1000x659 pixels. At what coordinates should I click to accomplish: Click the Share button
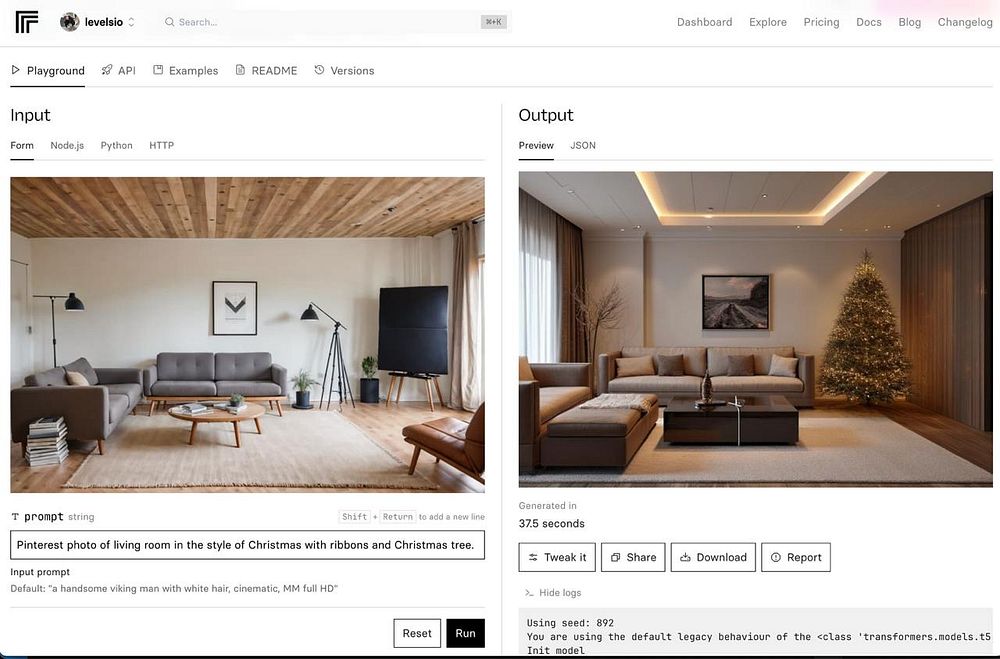point(633,557)
